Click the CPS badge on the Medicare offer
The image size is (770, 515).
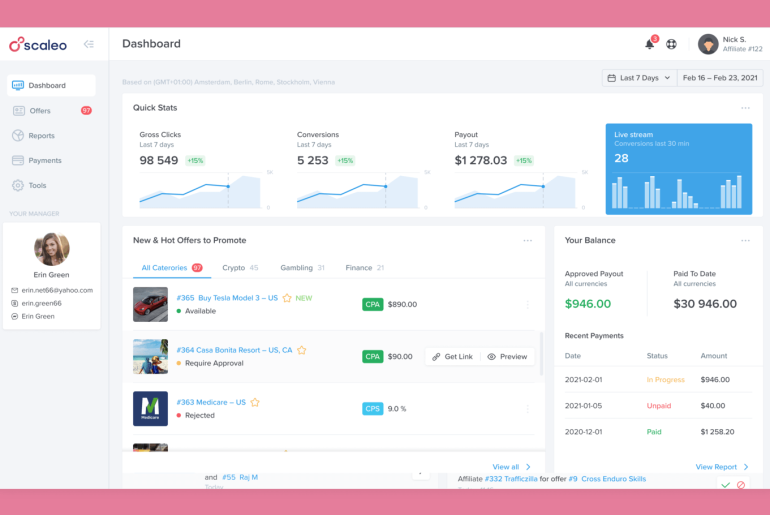(x=373, y=408)
